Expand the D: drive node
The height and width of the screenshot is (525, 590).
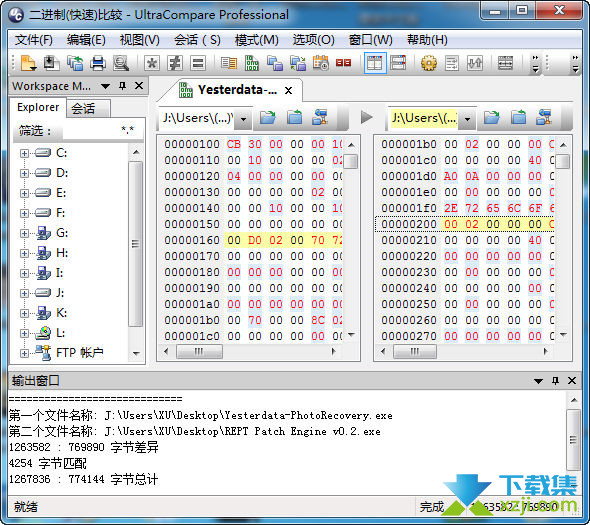pyautogui.click(x=24, y=173)
